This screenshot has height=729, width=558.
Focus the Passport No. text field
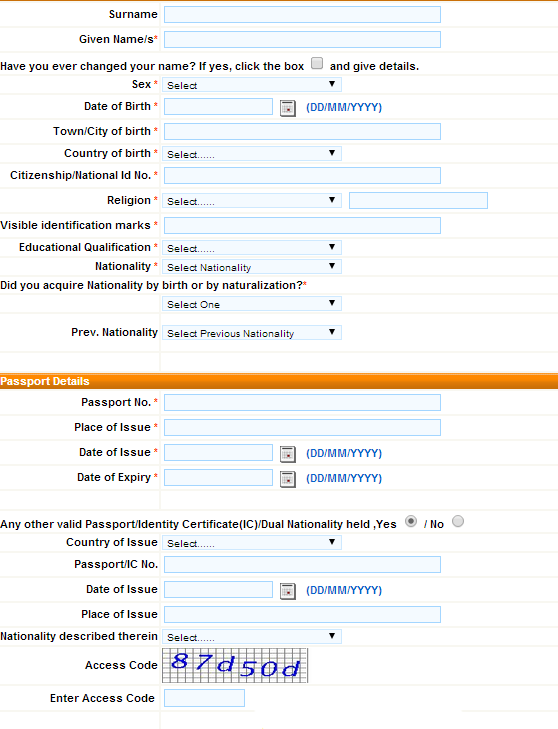tap(302, 403)
